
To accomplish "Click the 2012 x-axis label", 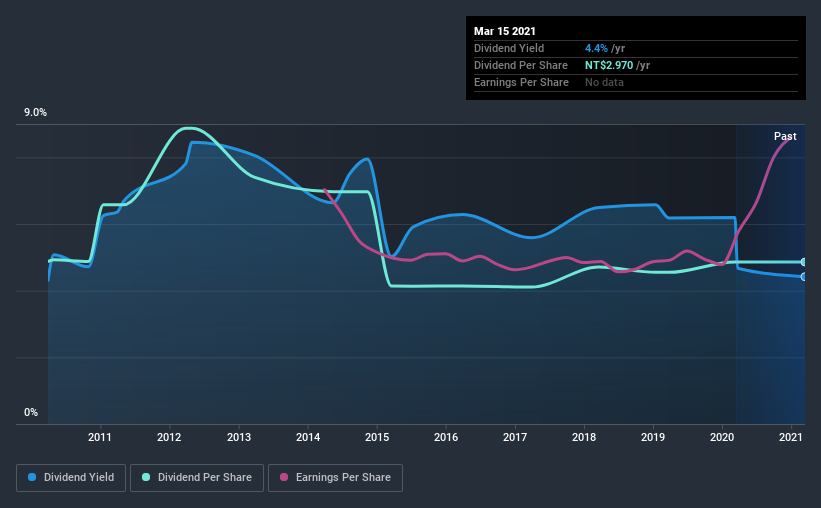I will pyautogui.click(x=169, y=437).
